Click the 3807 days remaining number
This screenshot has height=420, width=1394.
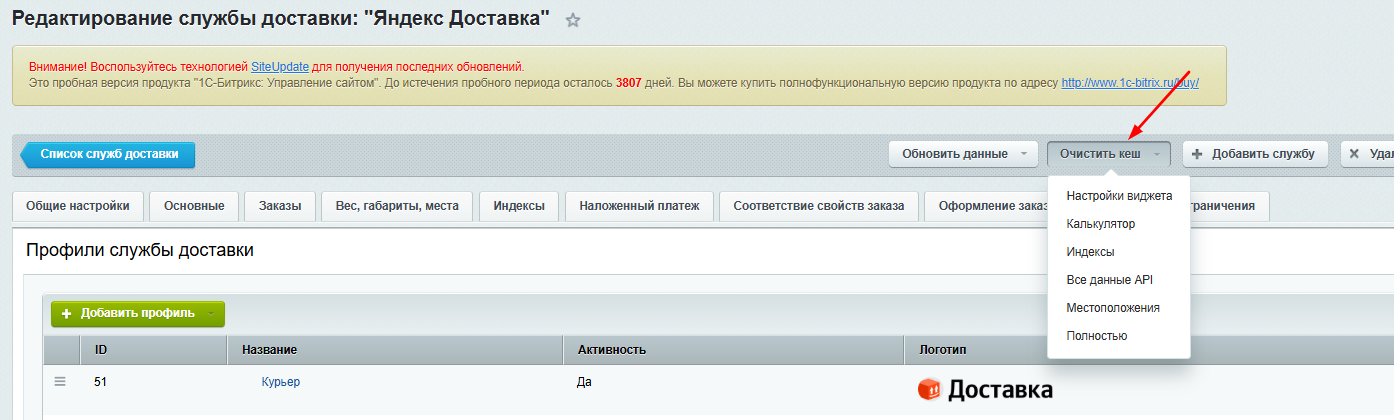(x=629, y=82)
